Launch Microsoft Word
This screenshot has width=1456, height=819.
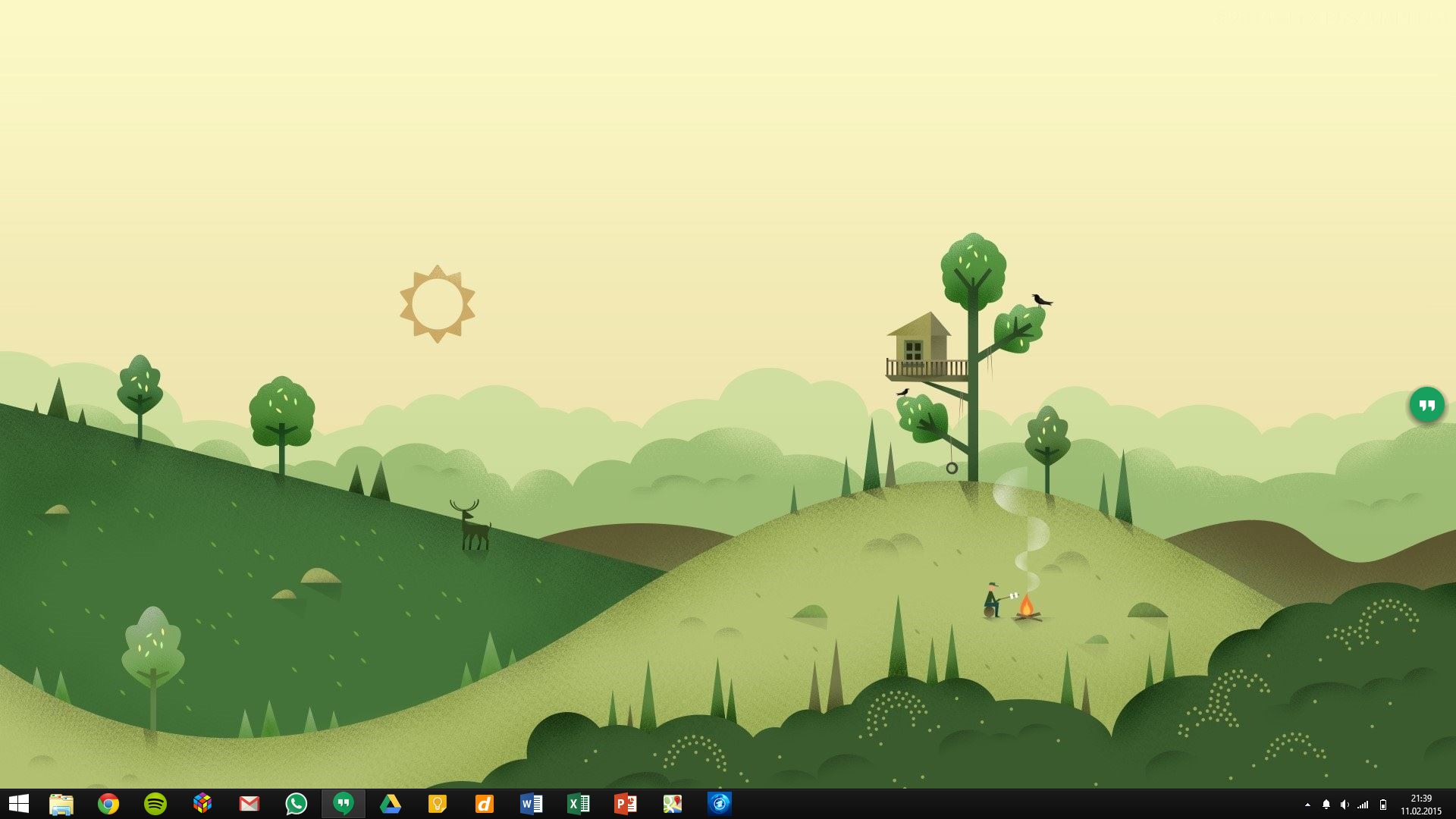[x=532, y=804]
